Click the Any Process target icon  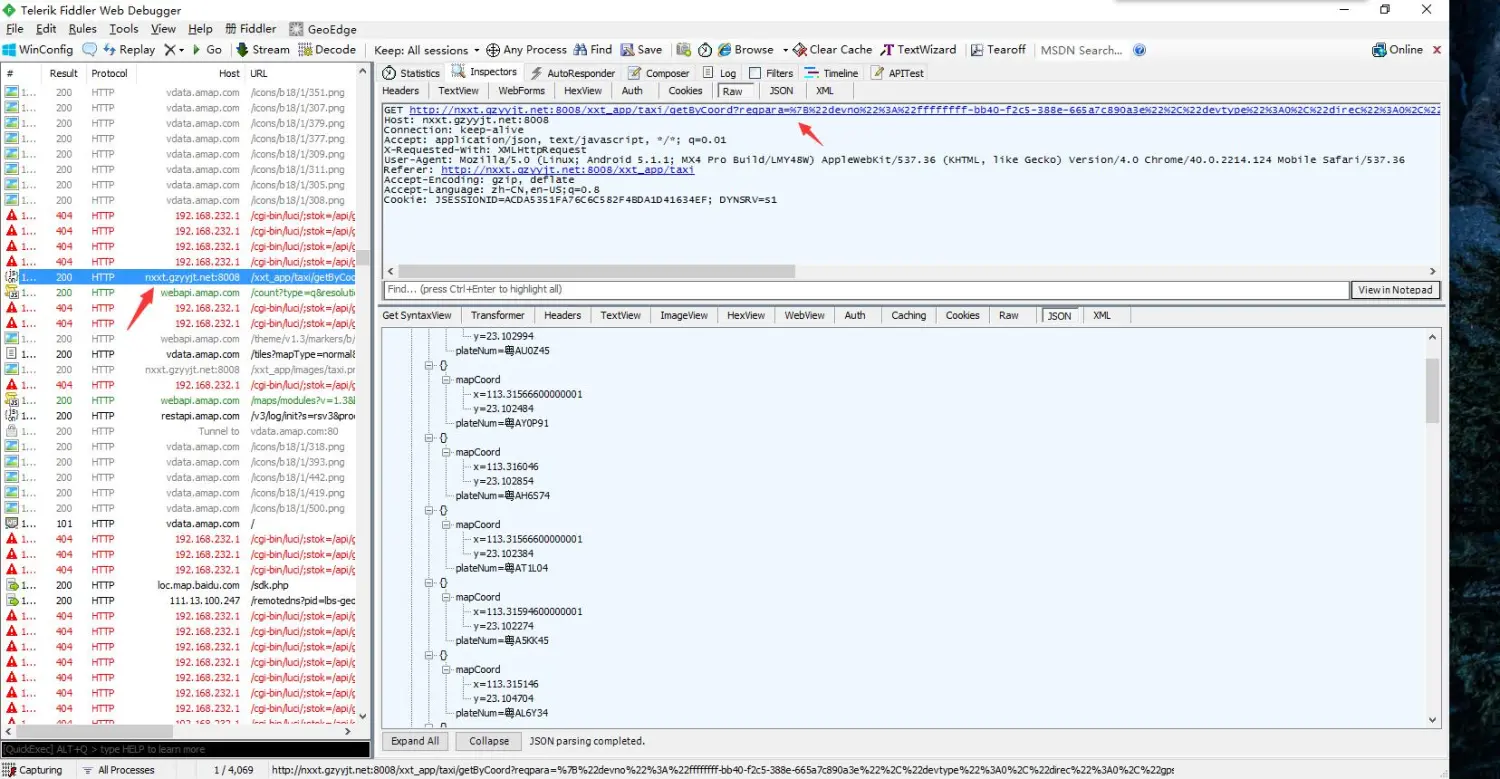pos(494,49)
